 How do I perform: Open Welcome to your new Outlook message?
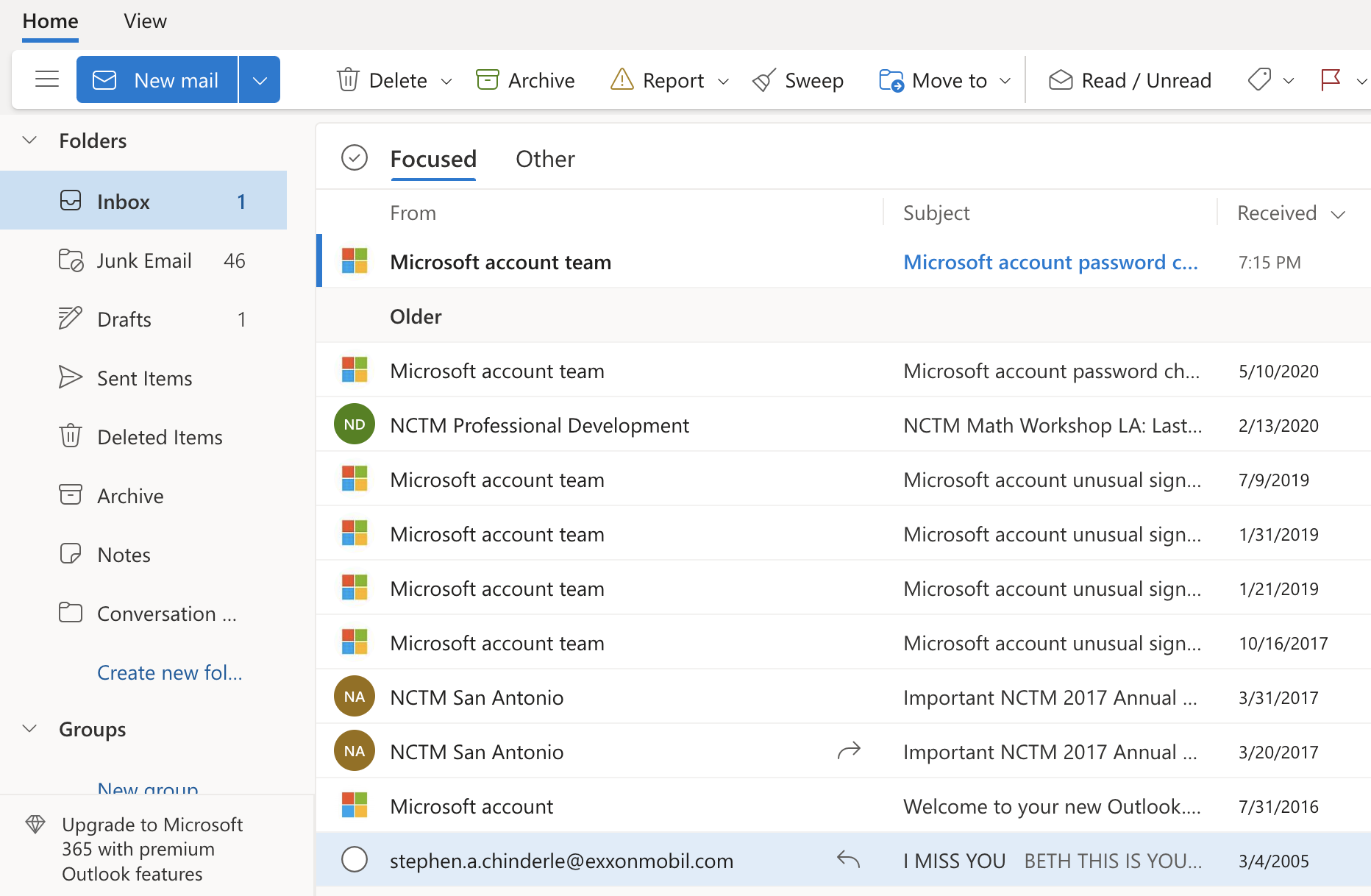844,806
